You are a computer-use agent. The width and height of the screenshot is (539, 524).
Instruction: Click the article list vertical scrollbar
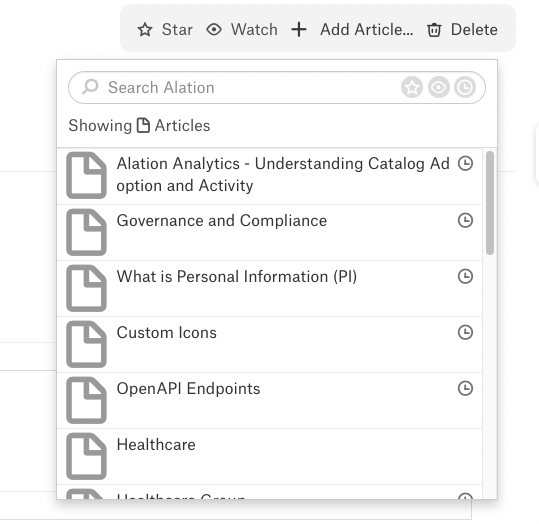(490, 203)
